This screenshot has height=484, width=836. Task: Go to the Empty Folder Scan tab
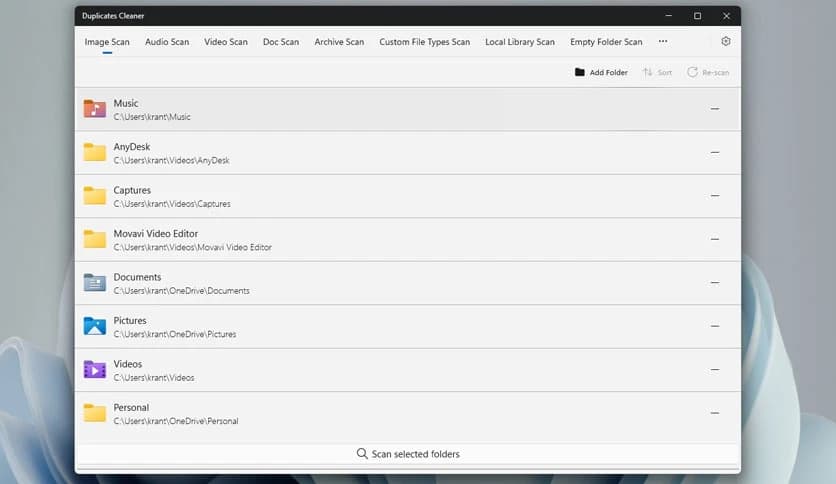(606, 42)
